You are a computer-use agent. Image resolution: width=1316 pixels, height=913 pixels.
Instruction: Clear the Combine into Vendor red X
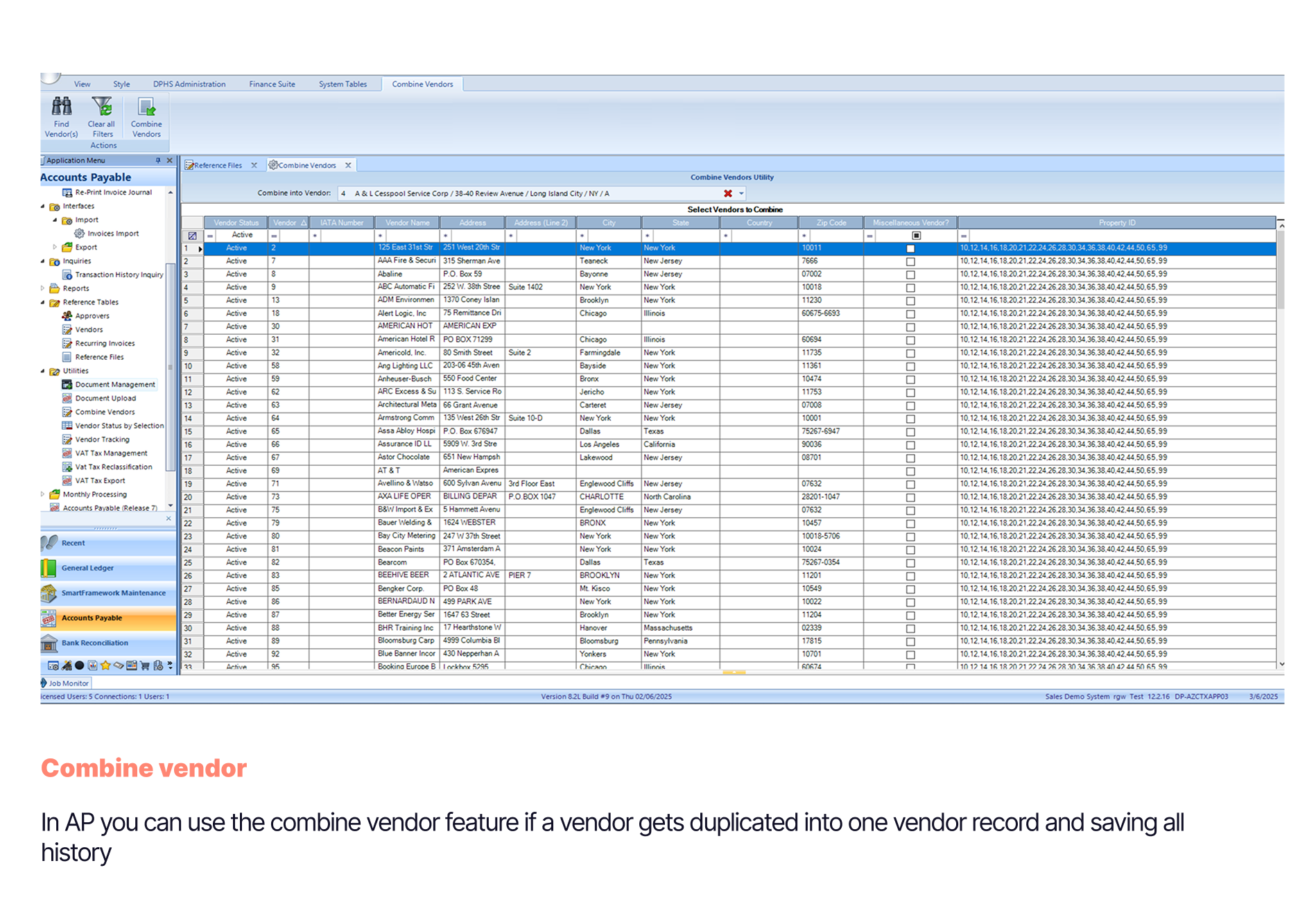pos(728,193)
